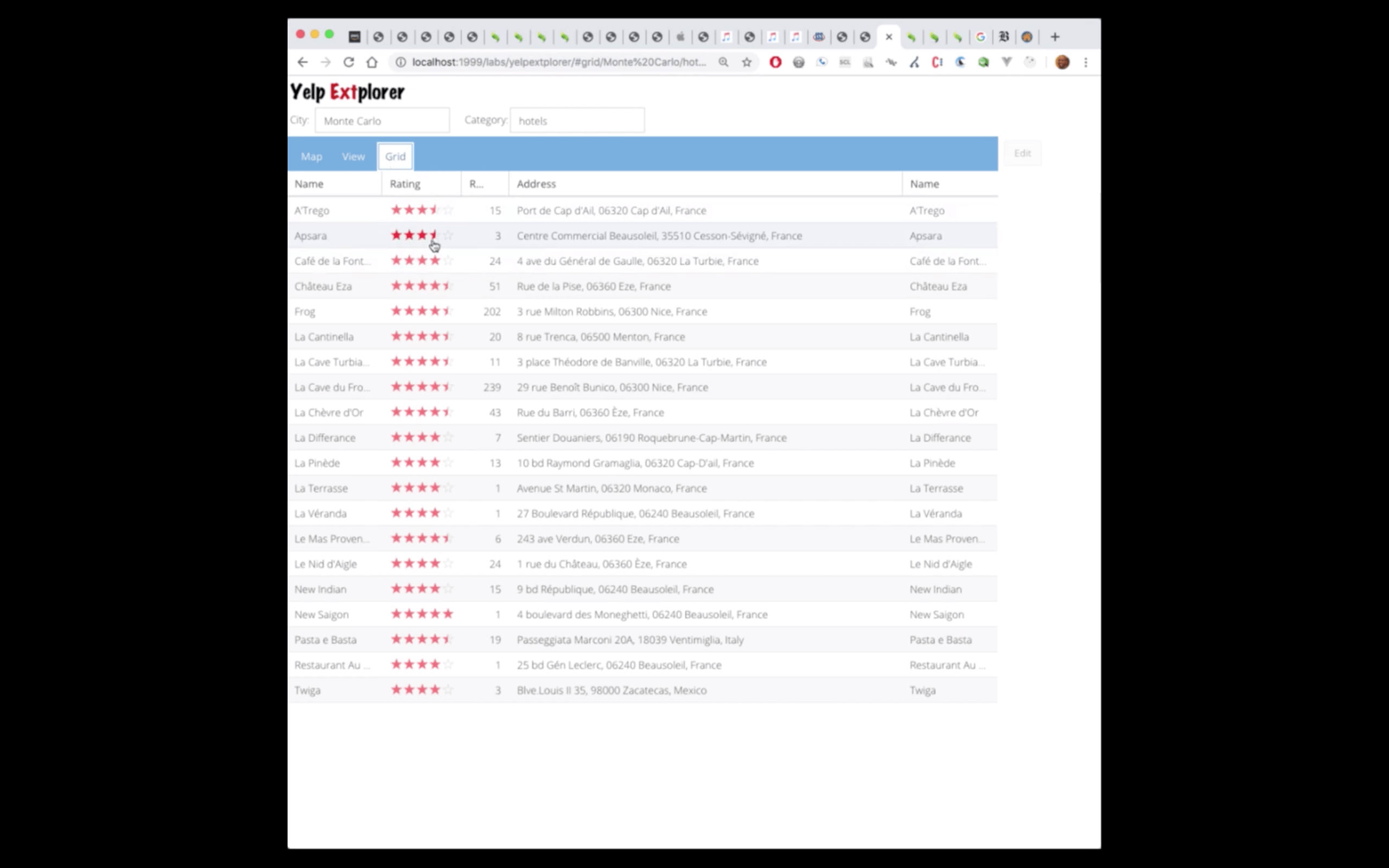This screenshot has height=868, width=1389.
Task: Select address 'Avenue St Martin, 06320 Monaco, France'
Action: (612, 489)
